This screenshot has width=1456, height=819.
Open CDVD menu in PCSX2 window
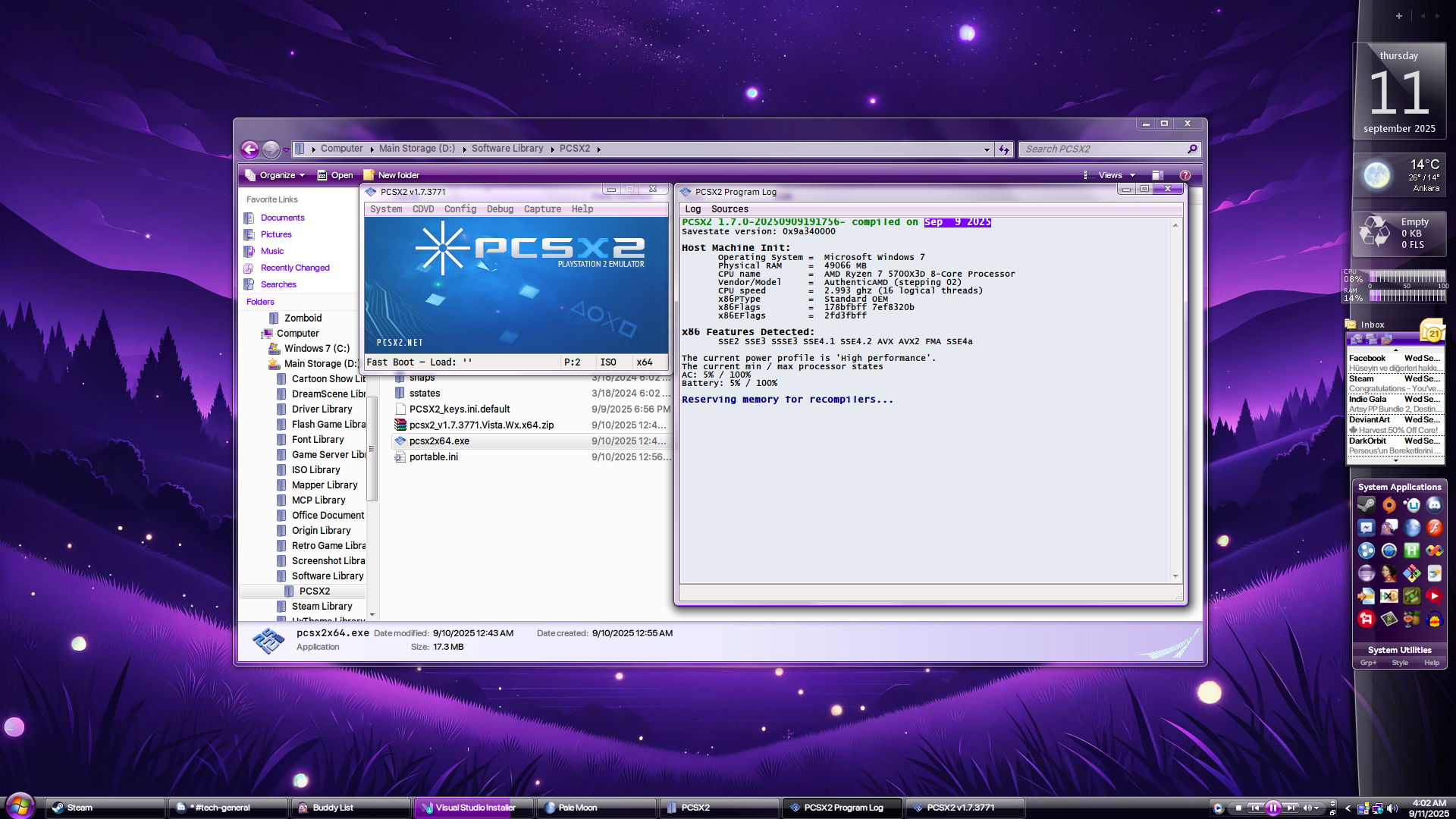pyautogui.click(x=423, y=209)
